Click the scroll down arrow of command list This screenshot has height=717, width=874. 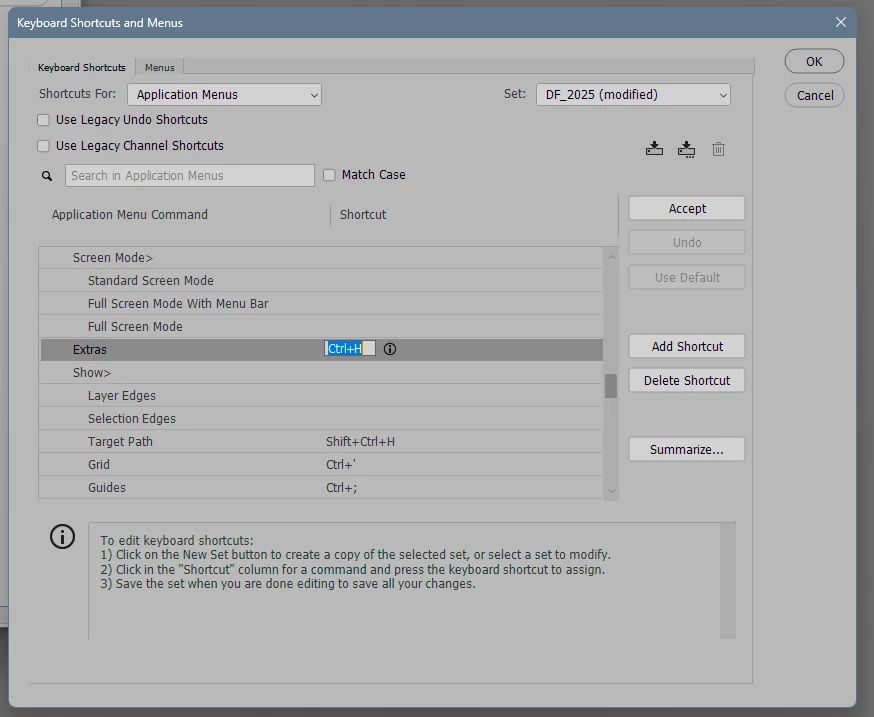tap(611, 491)
